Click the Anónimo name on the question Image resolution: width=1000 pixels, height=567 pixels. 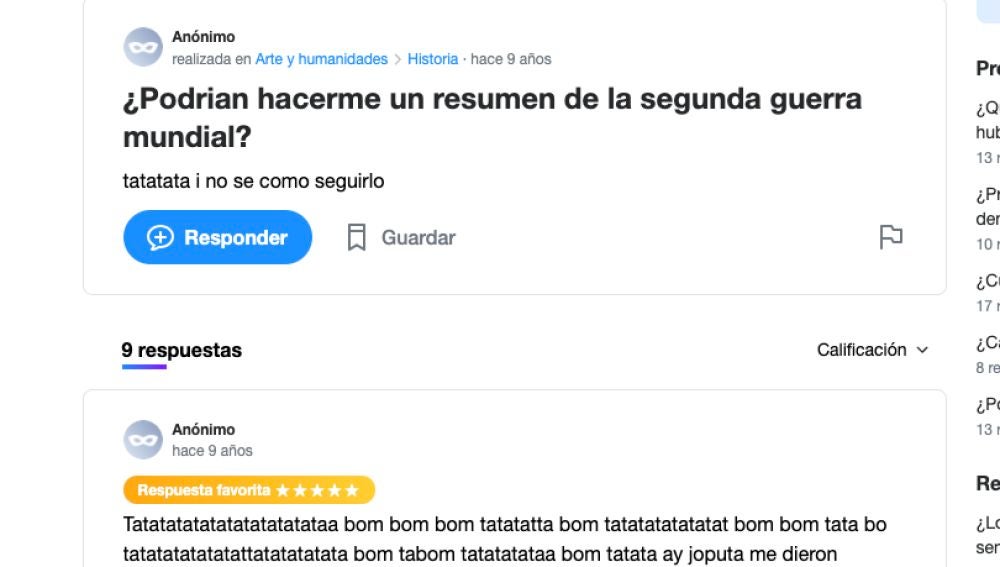click(203, 37)
